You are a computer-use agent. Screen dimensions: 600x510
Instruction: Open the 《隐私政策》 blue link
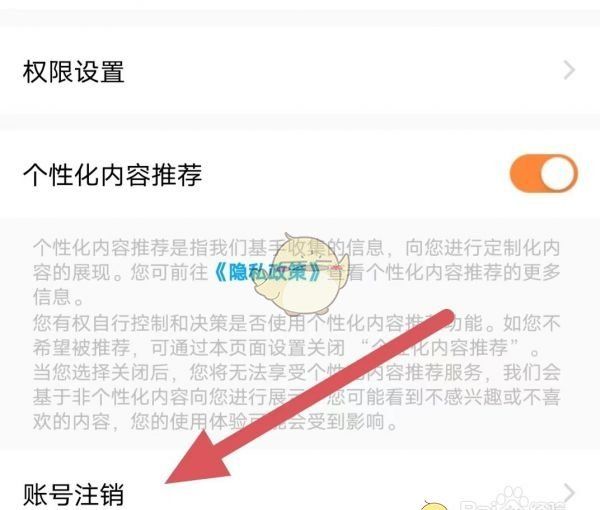click(267, 272)
